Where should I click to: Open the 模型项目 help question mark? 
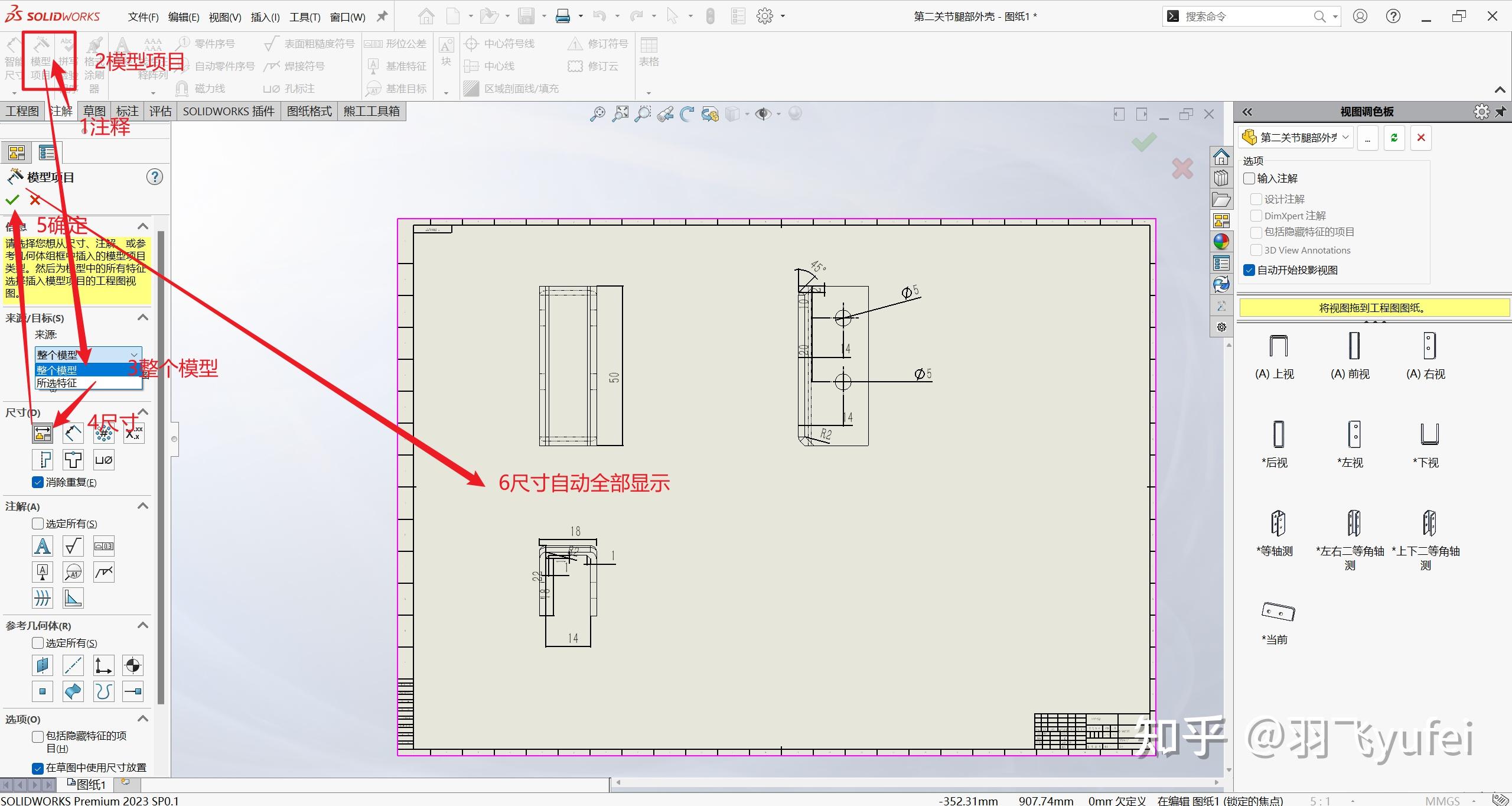155,177
